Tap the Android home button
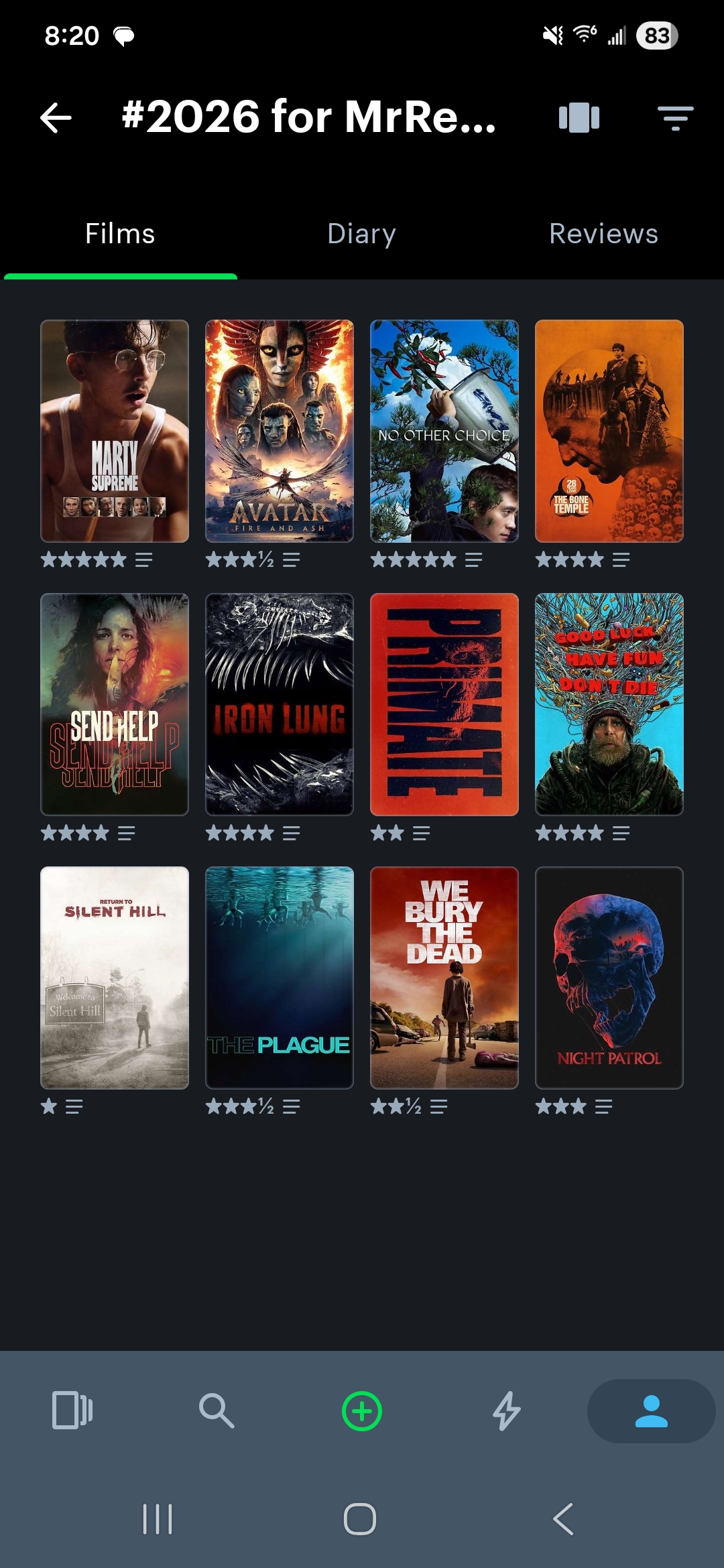 360,1519
